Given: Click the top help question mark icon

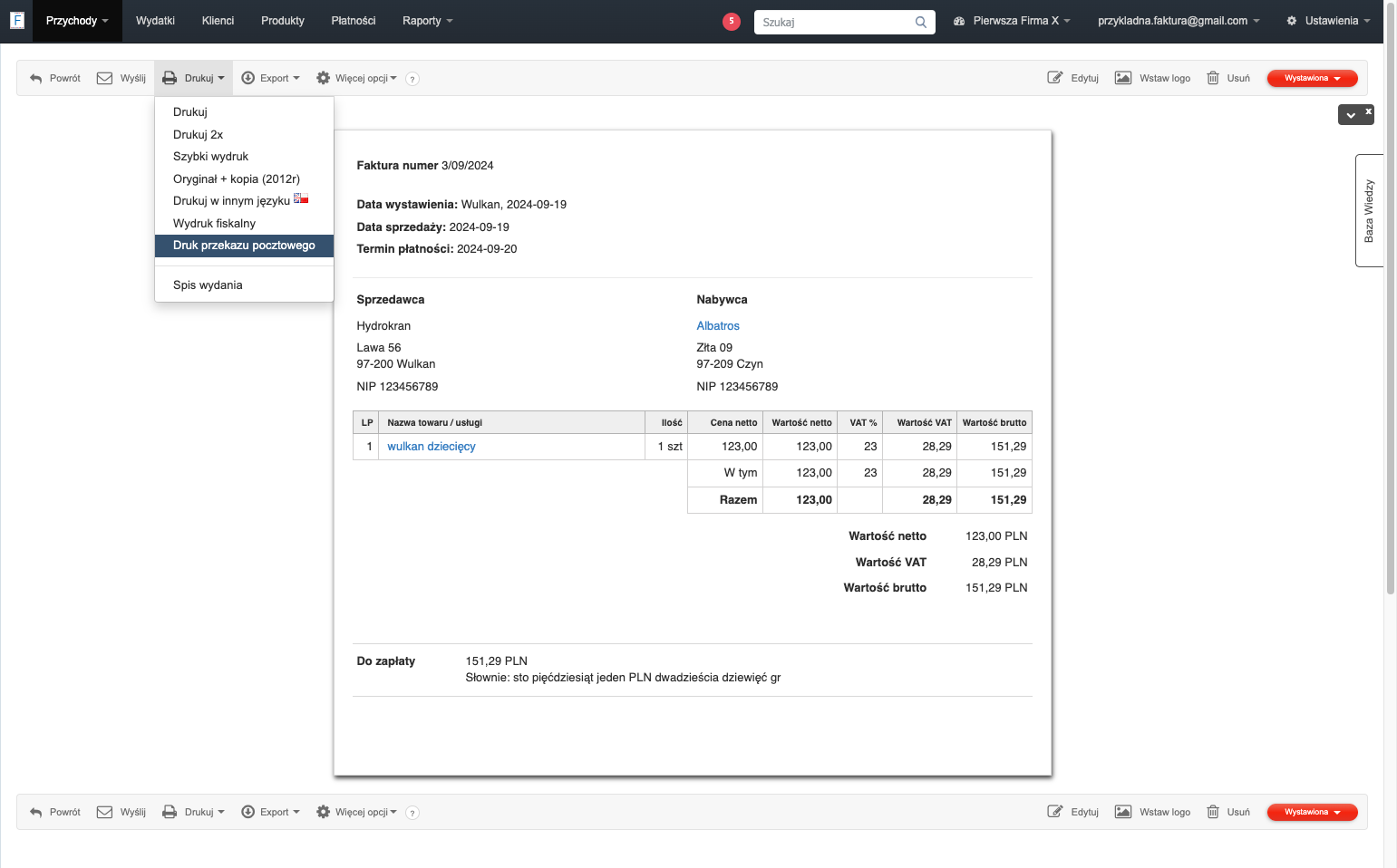Looking at the screenshot, I should click(x=412, y=79).
